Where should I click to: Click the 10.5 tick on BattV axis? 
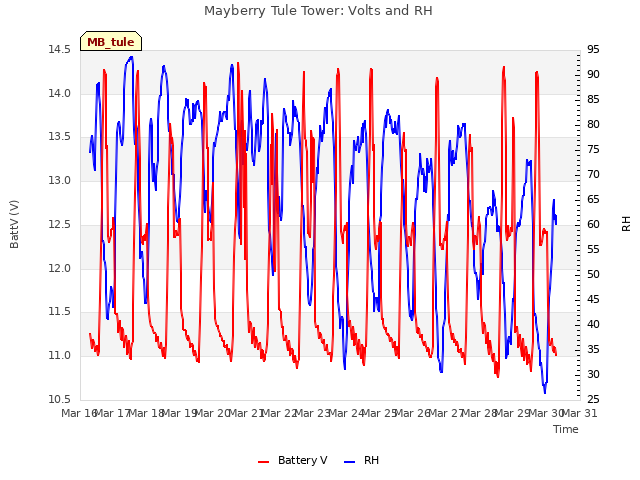59,399
